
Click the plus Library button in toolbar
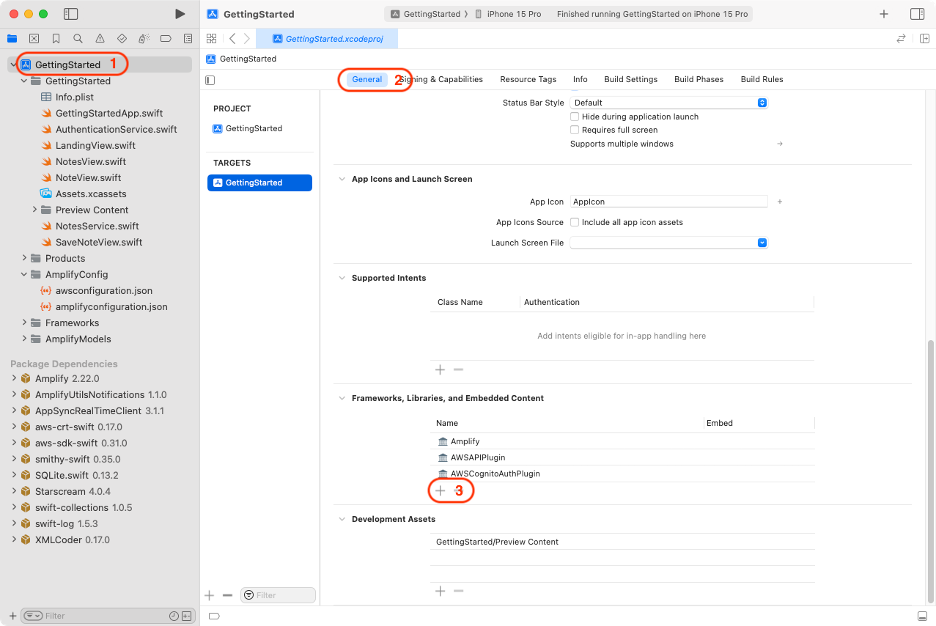click(884, 14)
